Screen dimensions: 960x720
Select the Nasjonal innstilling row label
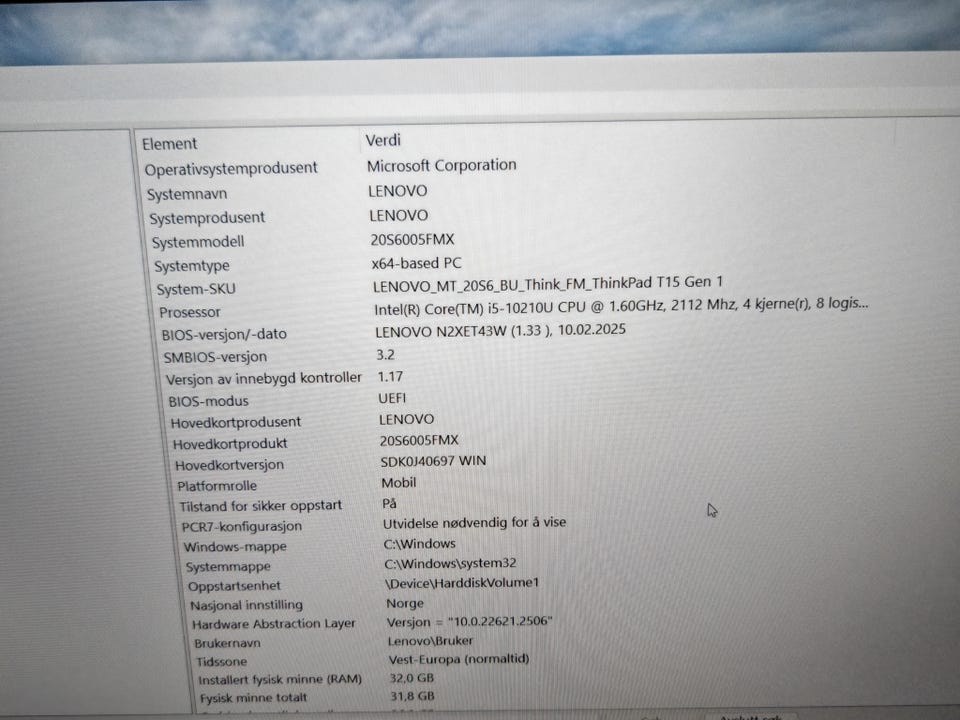coord(246,605)
